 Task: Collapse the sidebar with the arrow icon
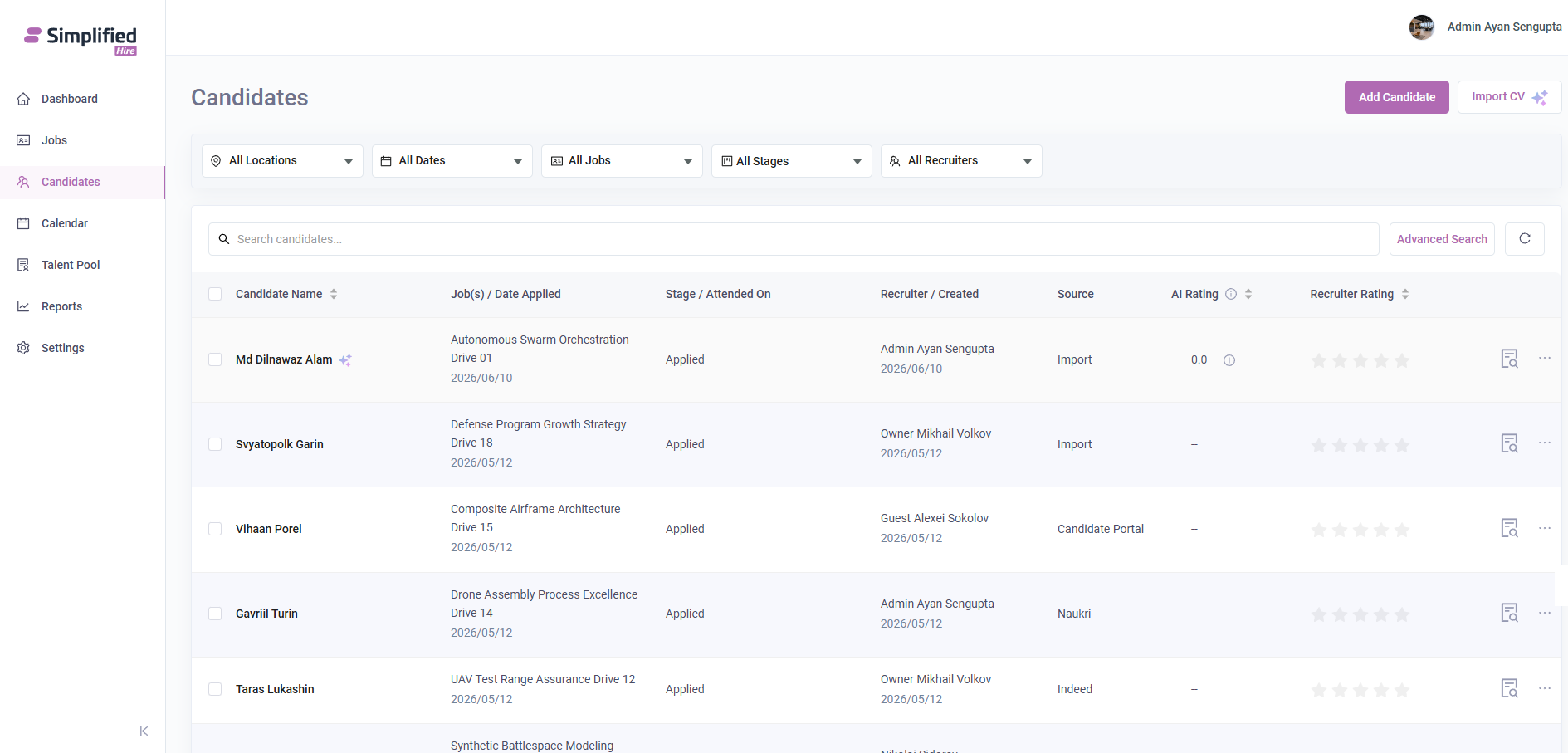coord(144,731)
